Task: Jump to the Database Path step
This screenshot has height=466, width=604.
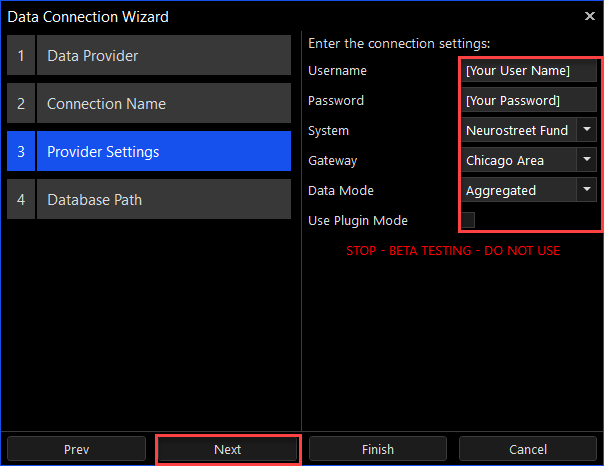Action: (x=163, y=200)
